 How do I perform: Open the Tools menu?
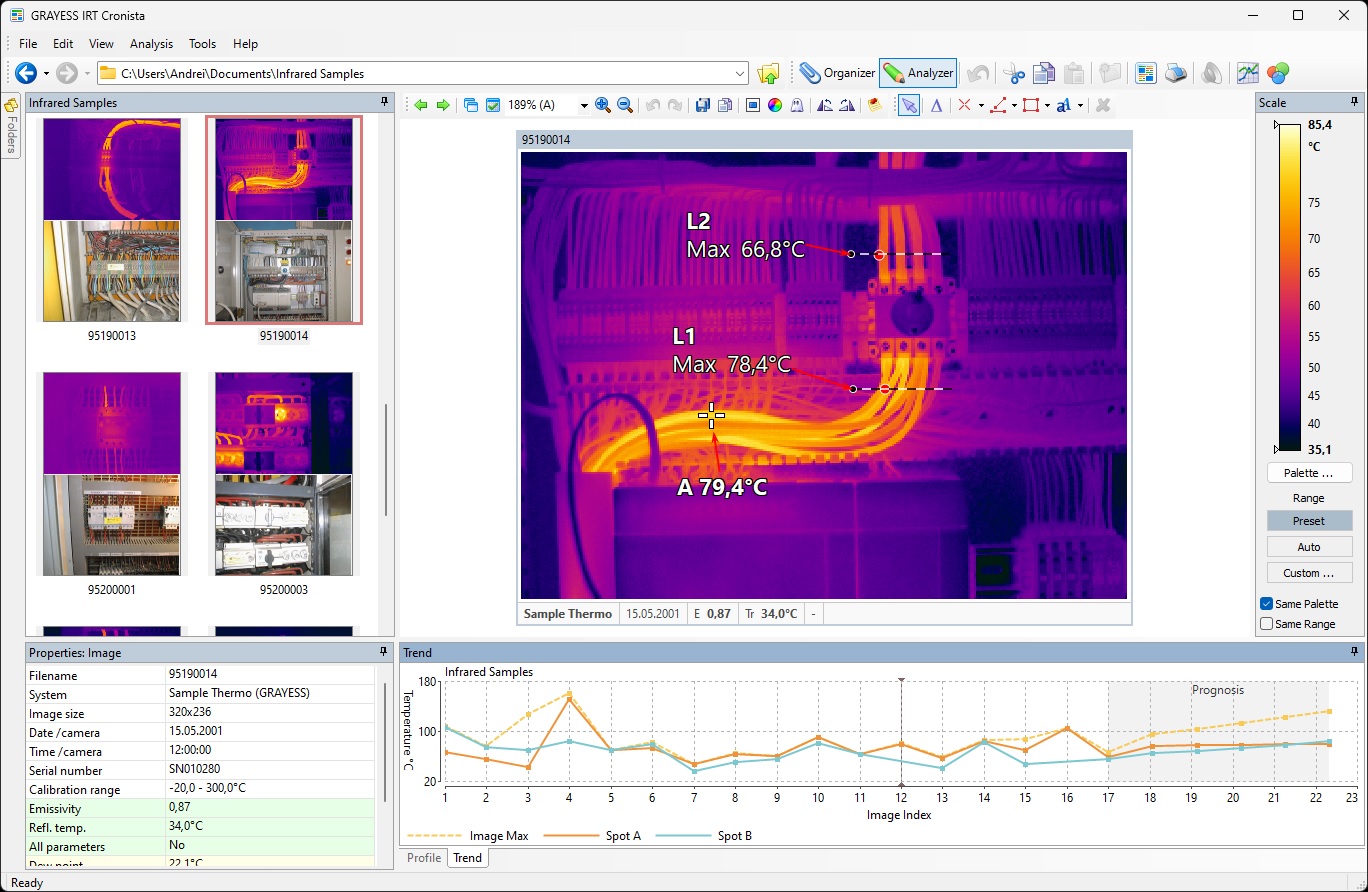[202, 44]
